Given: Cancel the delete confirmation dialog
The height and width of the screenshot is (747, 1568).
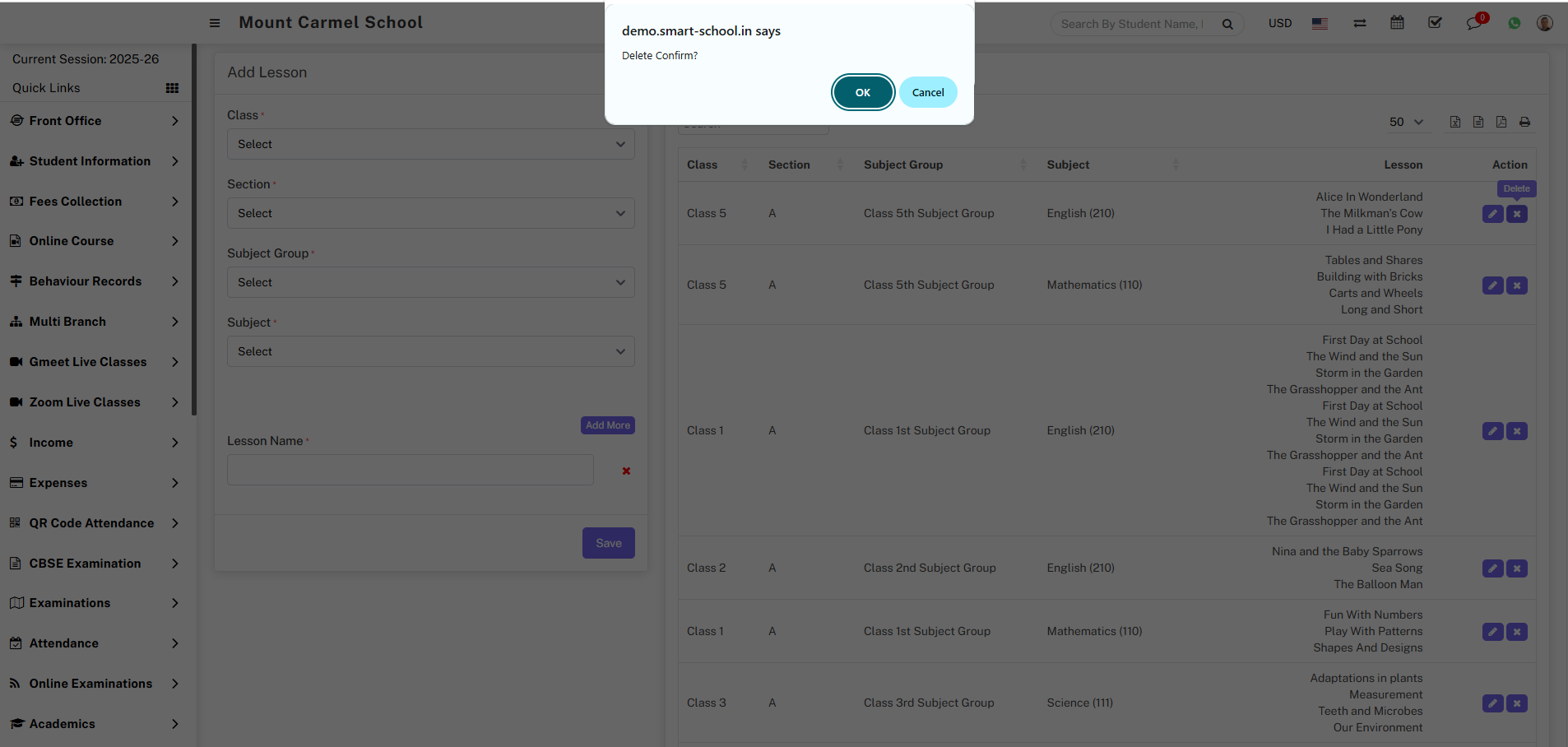Looking at the screenshot, I should (x=927, y=92).
